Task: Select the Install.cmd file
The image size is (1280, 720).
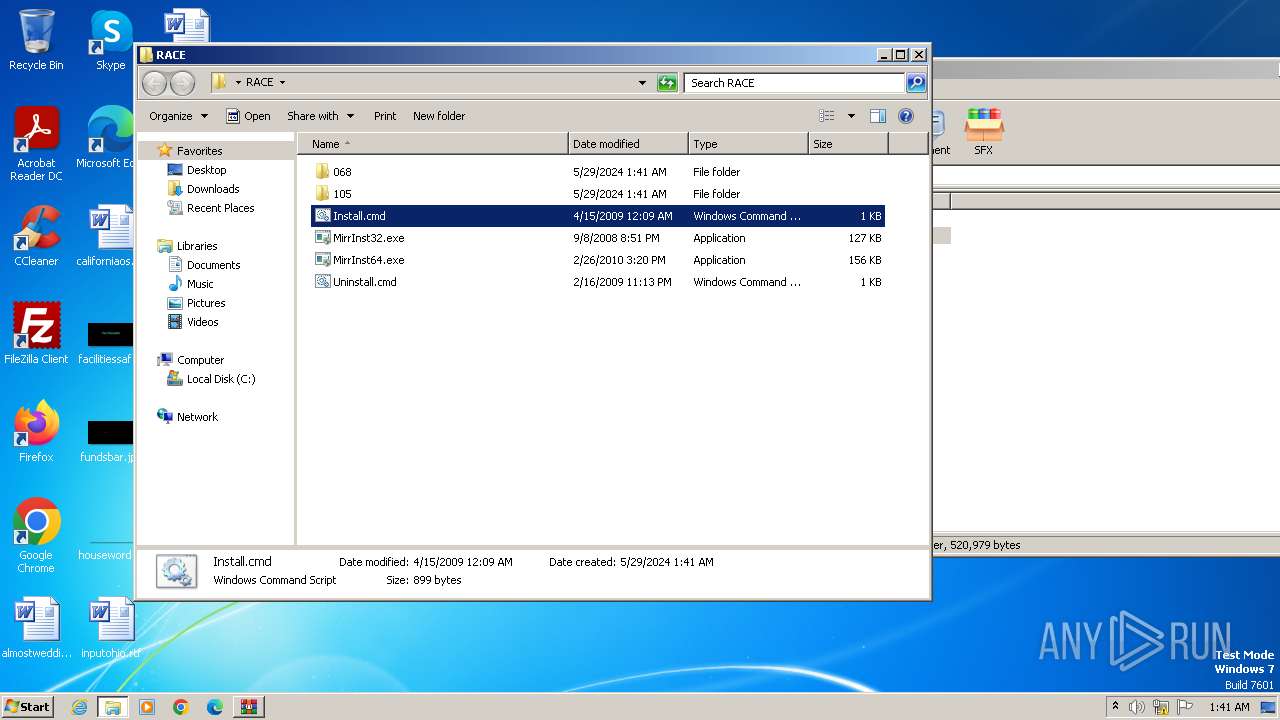Action: [x=597, y=216]
